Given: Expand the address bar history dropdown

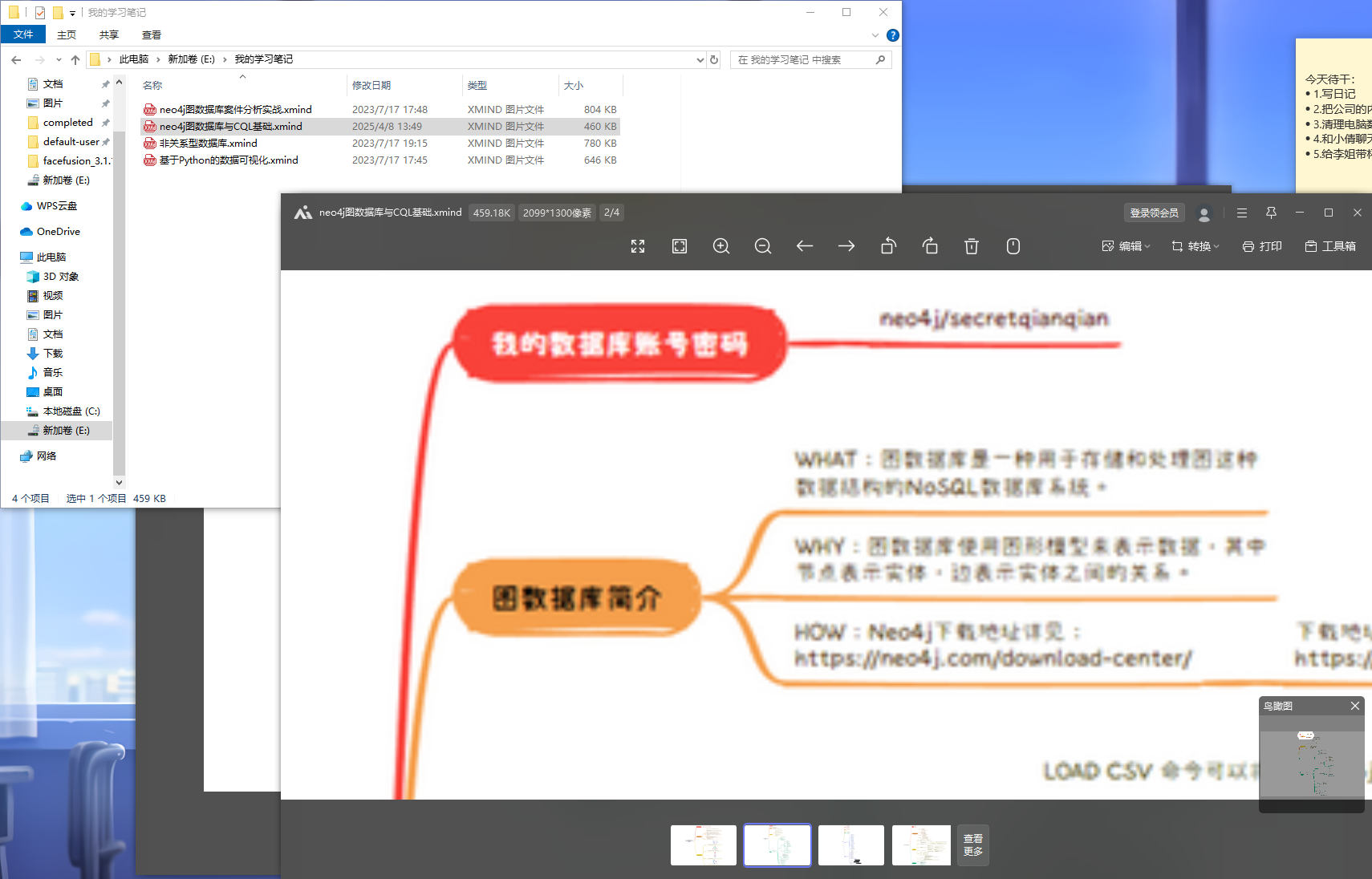Looking at the screenshot, I should [700, 59].
